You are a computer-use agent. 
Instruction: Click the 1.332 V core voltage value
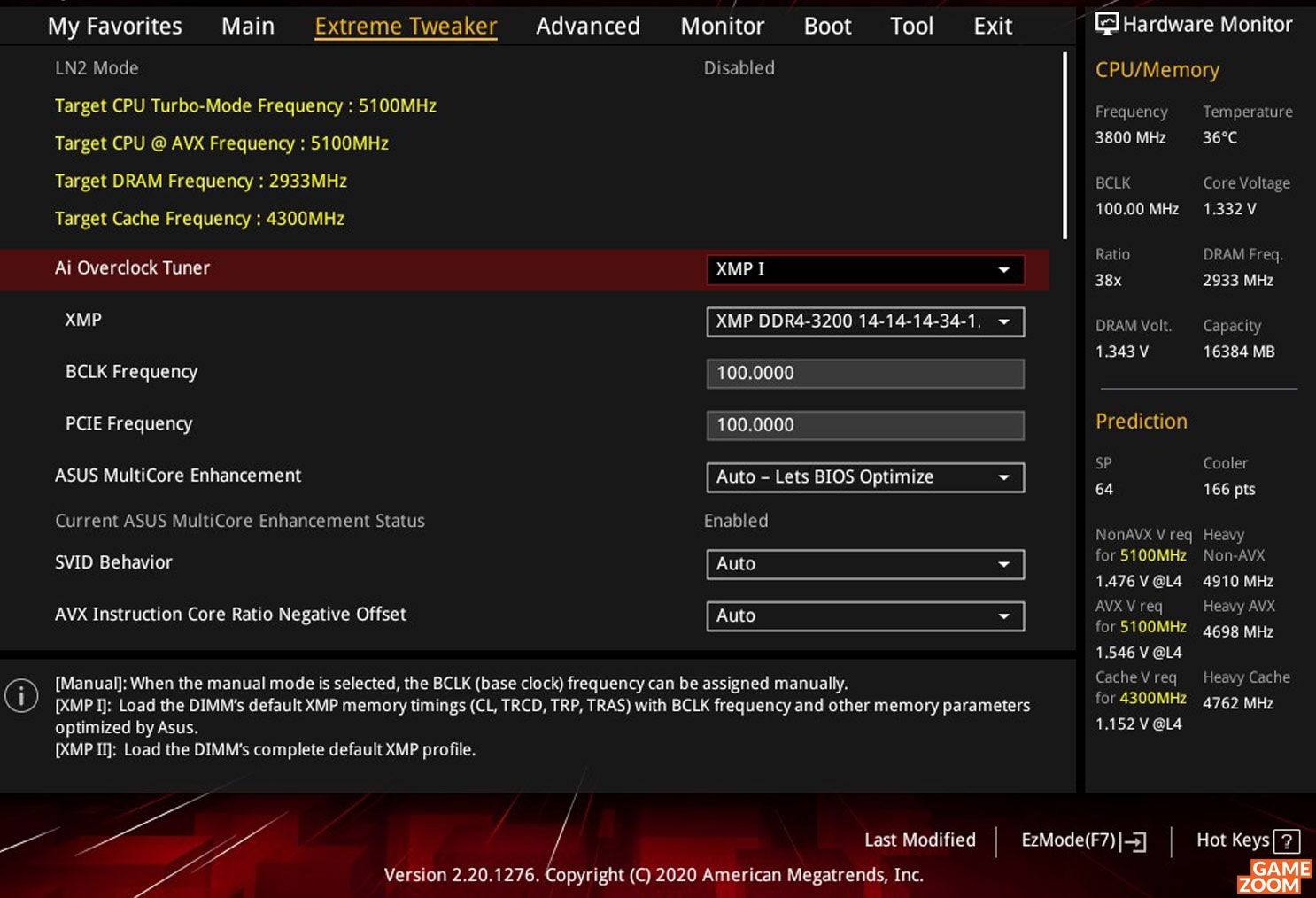coord(1229,209)
